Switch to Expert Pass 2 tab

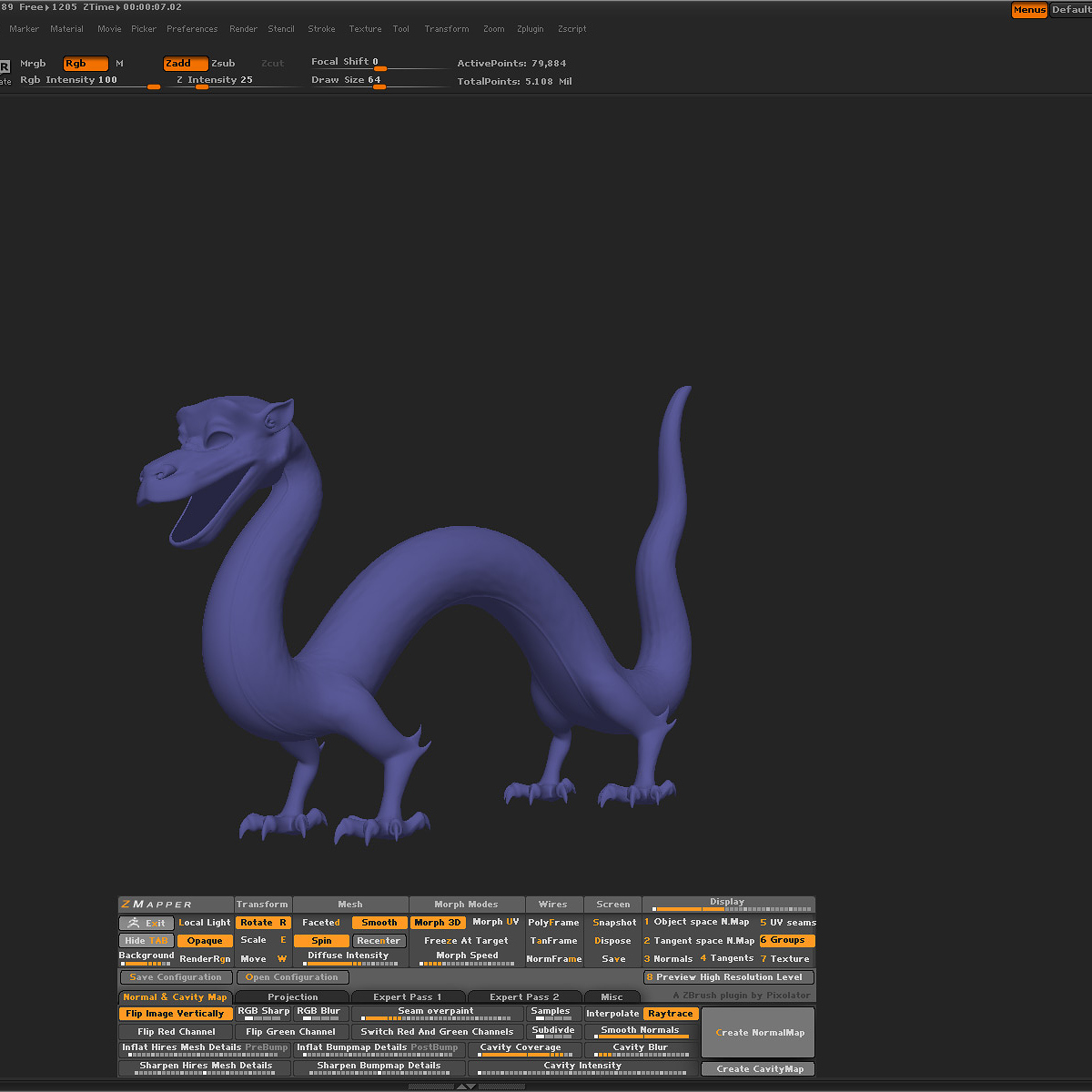click(524, 997)
